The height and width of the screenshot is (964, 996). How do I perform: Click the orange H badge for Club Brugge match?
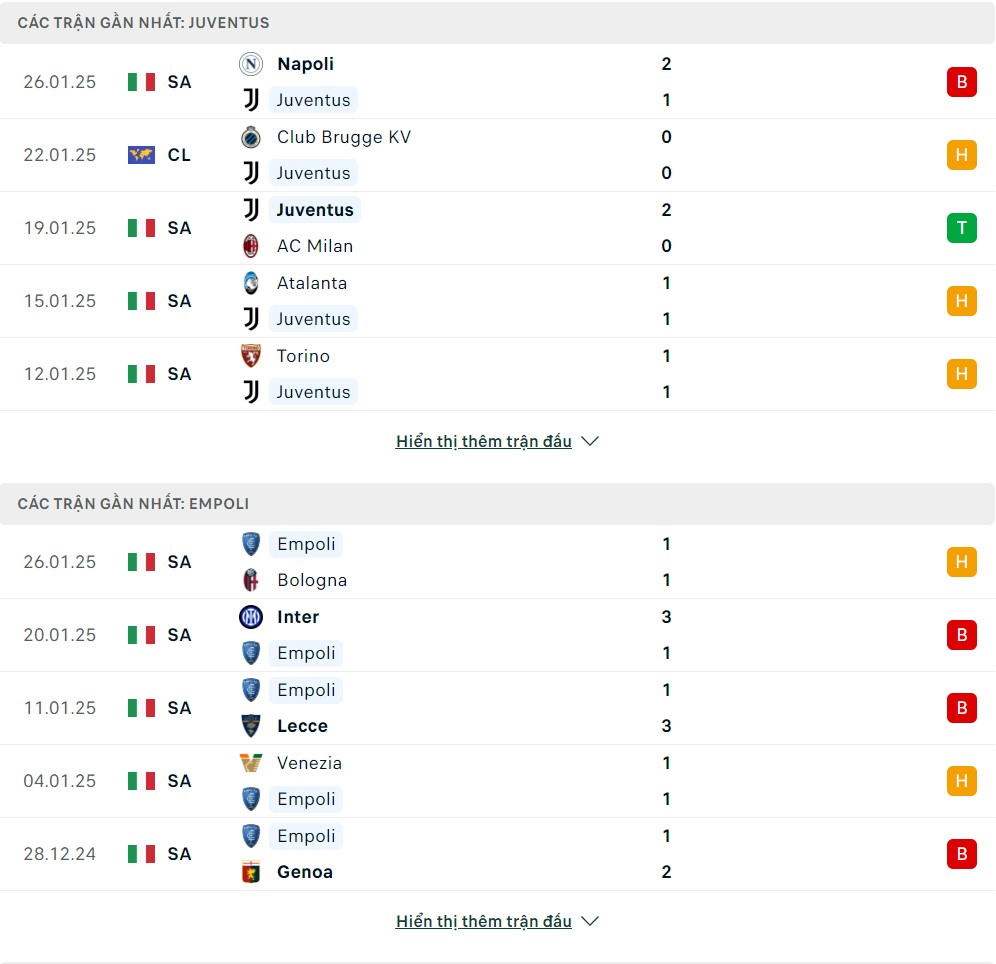click(x=962, y=155)
